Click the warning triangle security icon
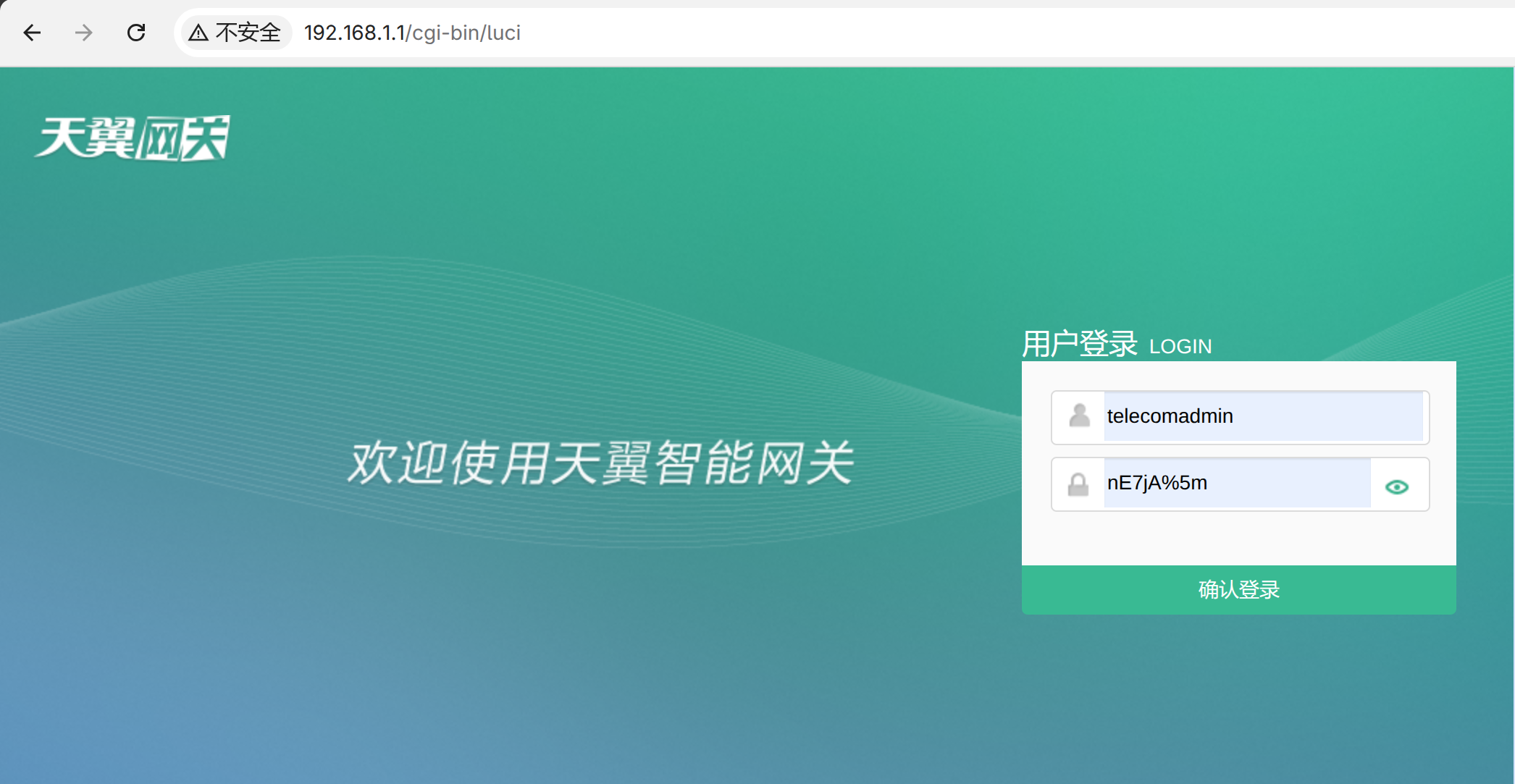This screenshot has height=784, width=1515. tap(198, 33)
